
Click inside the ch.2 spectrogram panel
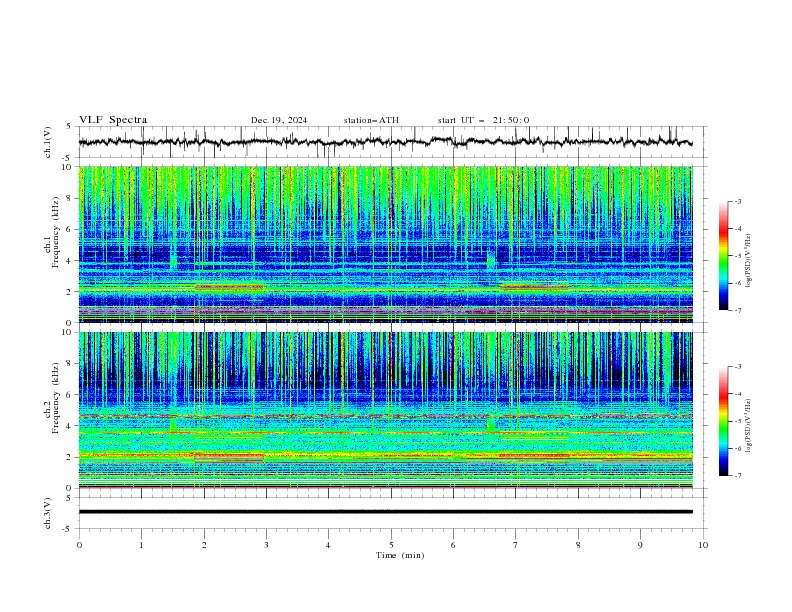tap(385, 410)
